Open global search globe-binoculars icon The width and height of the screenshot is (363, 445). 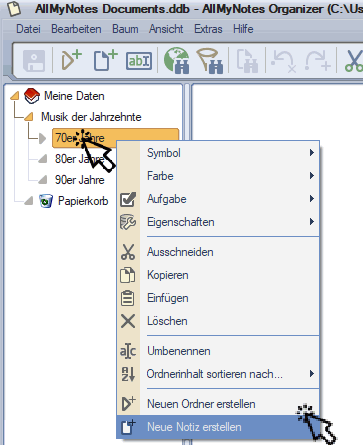177,60
